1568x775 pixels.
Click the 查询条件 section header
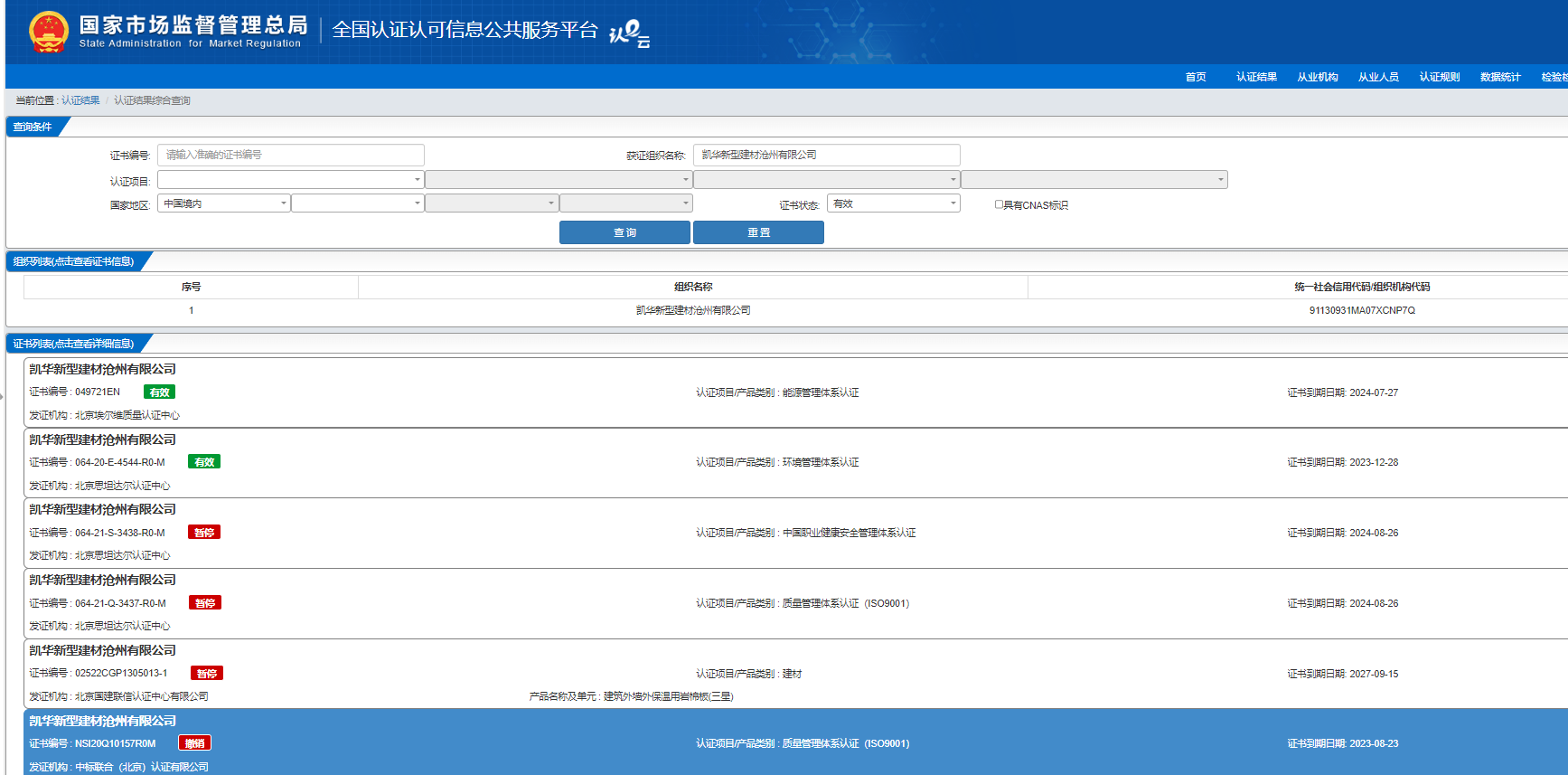33,127
